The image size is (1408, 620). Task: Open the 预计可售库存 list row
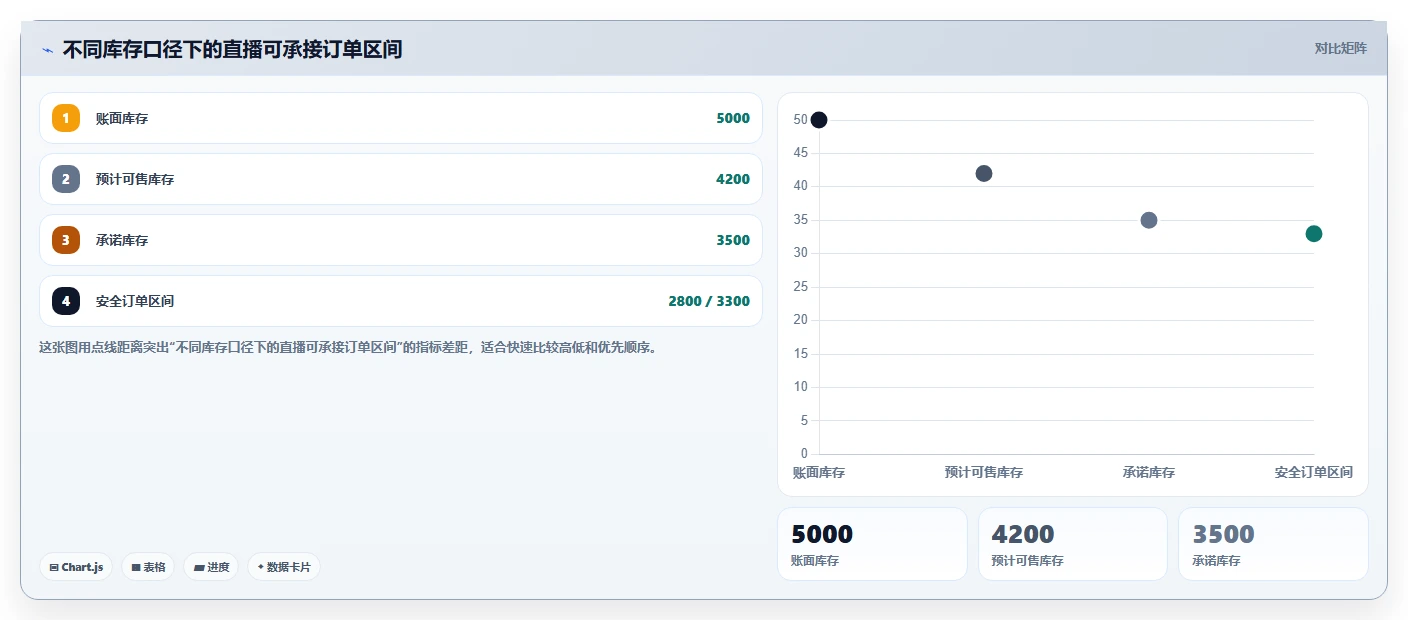(x=401, y=179)
